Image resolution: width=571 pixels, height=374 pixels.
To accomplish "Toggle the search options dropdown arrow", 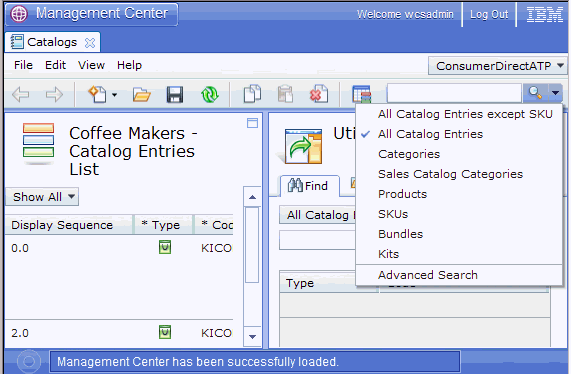I will [x=555, y=93].
